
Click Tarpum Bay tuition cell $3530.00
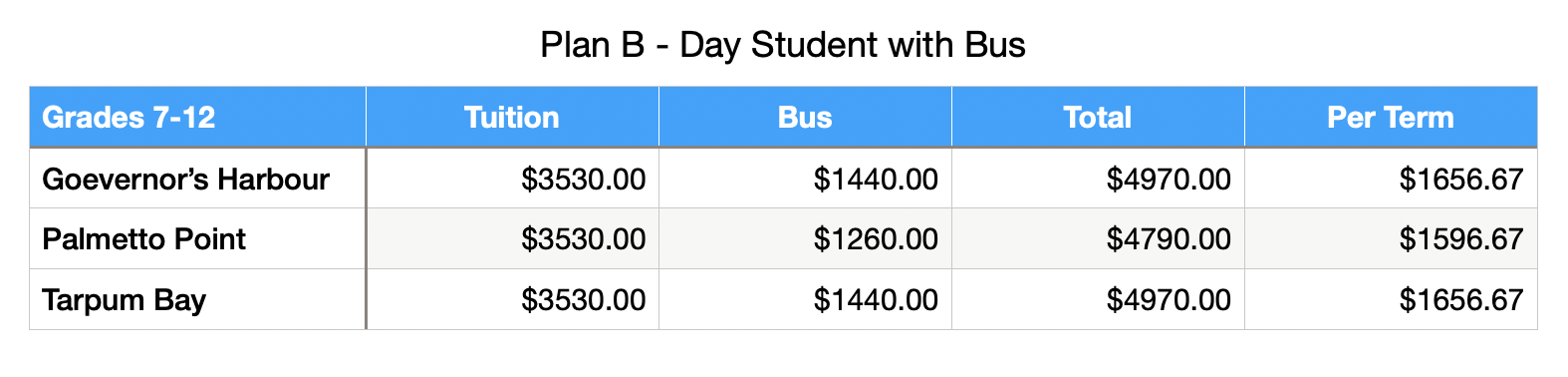pos(512,299)
